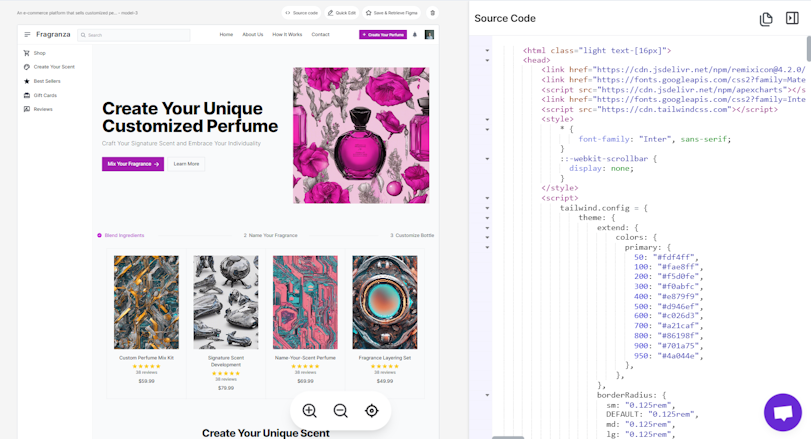811x439 pixels.
Task: Collapse the primary block fold arrow
Action: [487, 247]
